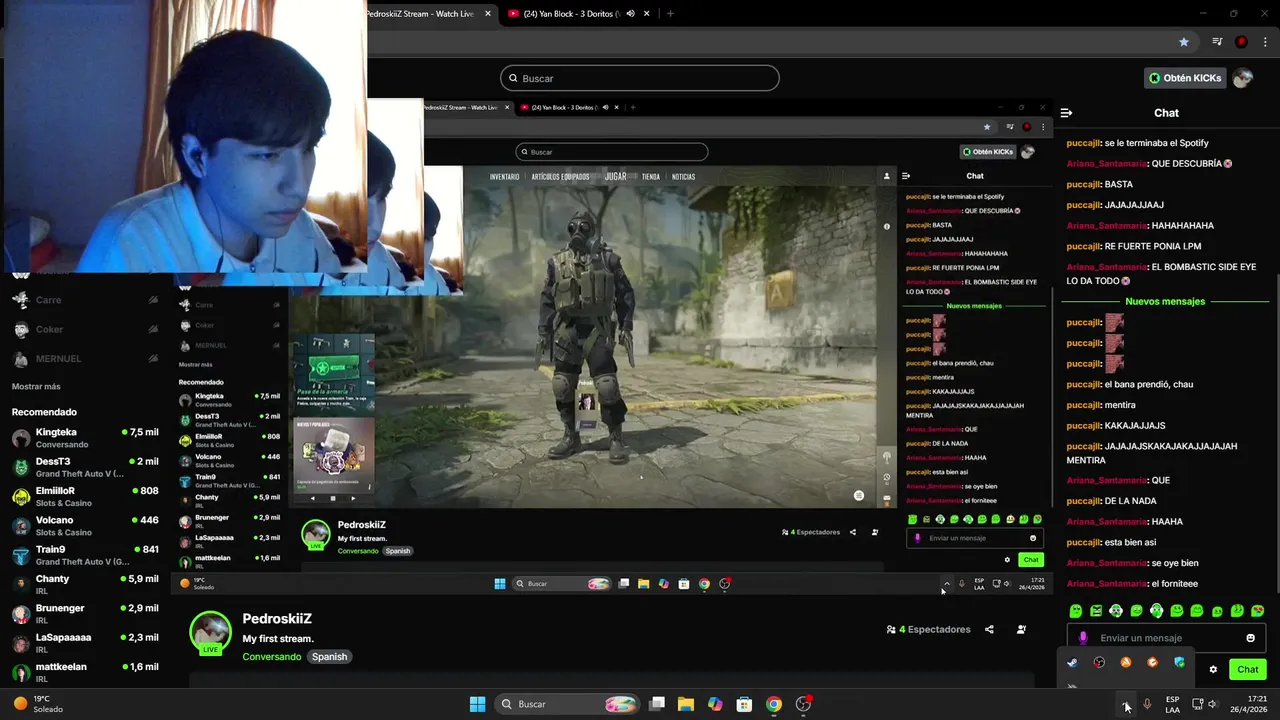Open recommended channel LaSapaaaaa
1280x720 pixels.
[x=85, y=643]
